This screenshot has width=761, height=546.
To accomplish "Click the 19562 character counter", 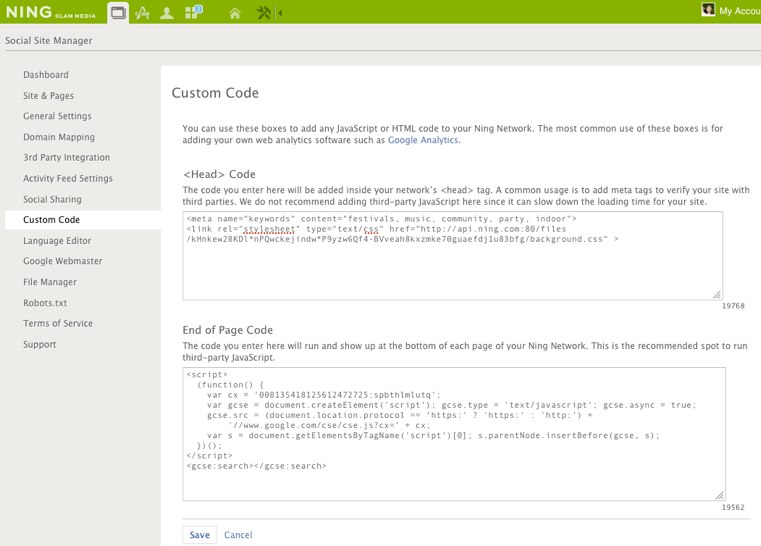I will tap(733, 507).
